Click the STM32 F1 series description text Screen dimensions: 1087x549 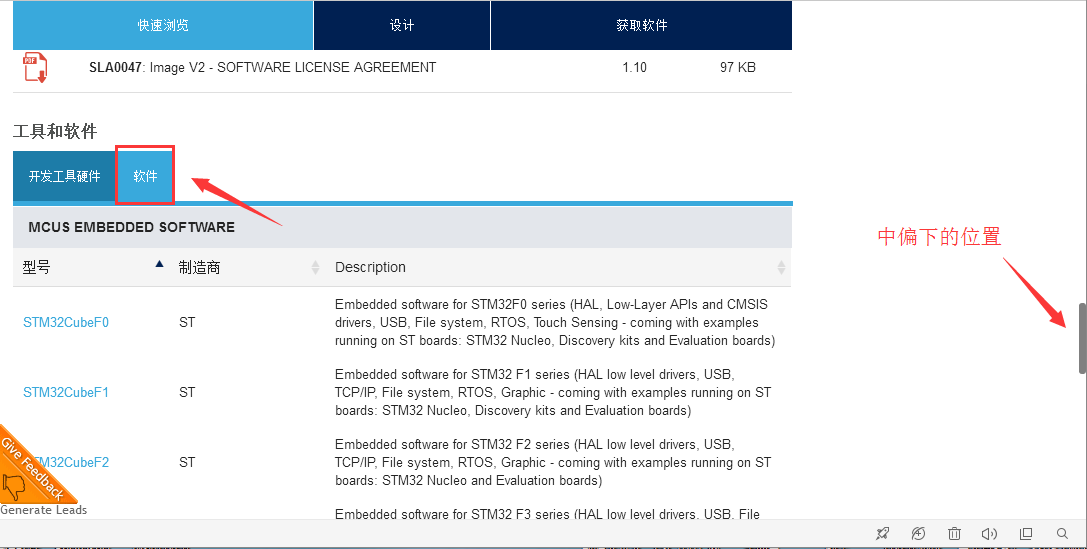click(x=553, y=392)
